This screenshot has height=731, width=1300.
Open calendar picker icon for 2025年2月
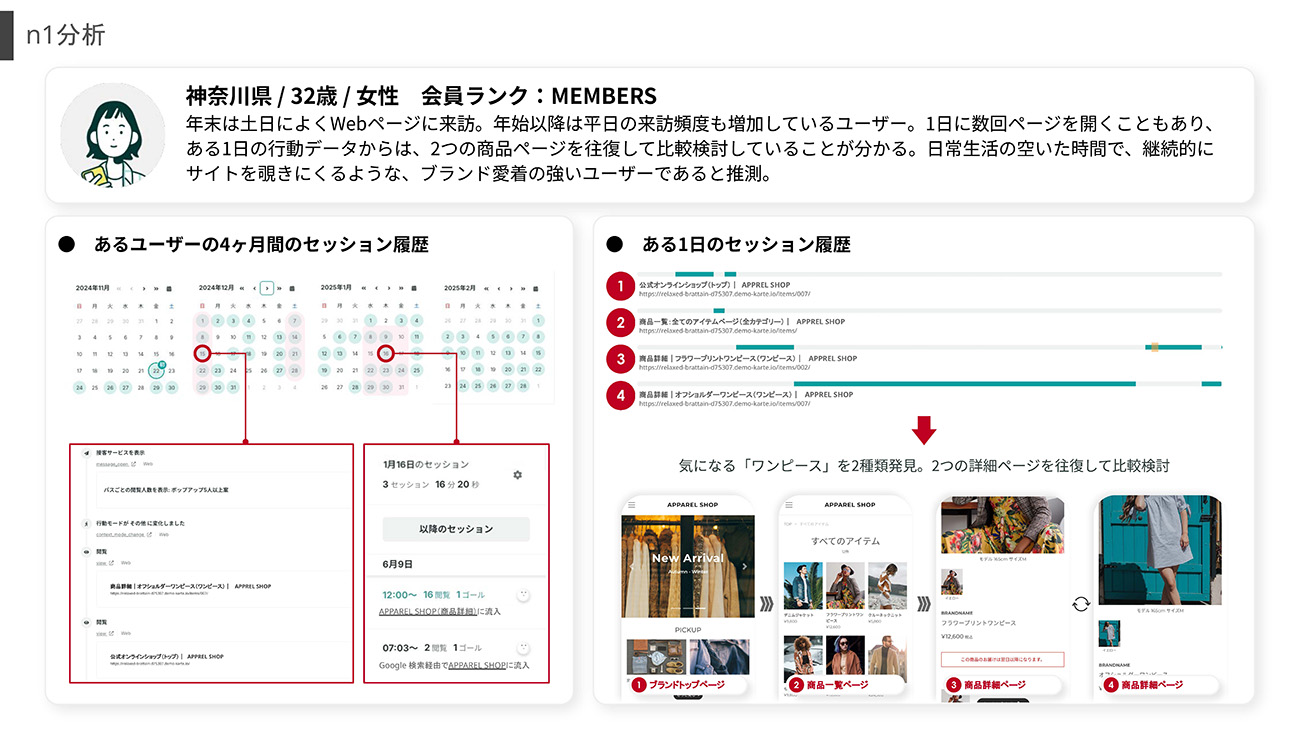click(x=535, y=288)
